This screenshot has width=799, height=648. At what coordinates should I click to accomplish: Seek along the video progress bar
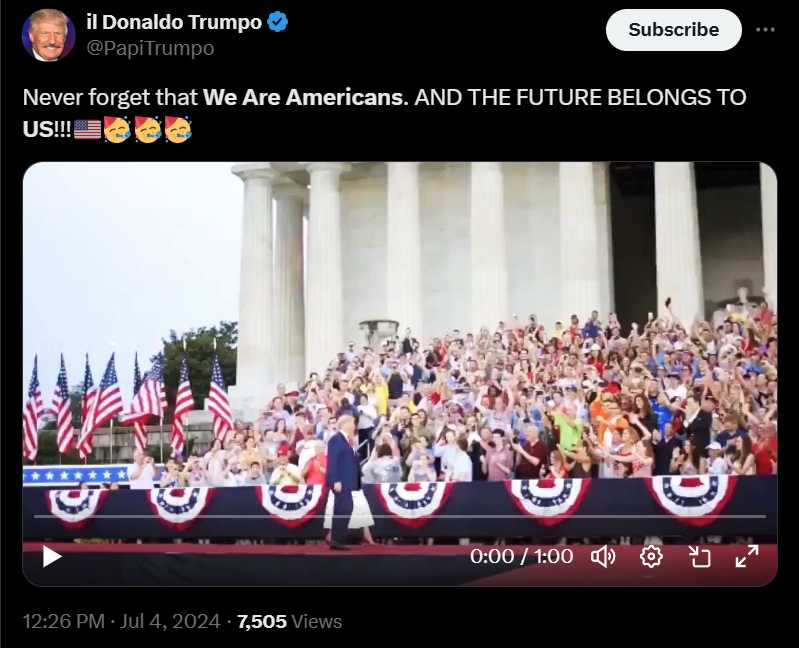coord(400,516)
